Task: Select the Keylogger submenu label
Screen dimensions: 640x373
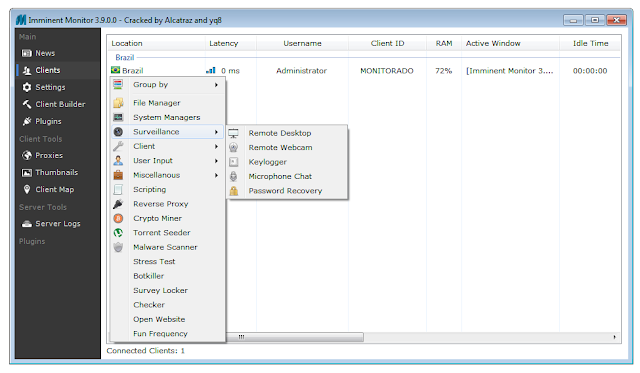Action: coord(268,162)
